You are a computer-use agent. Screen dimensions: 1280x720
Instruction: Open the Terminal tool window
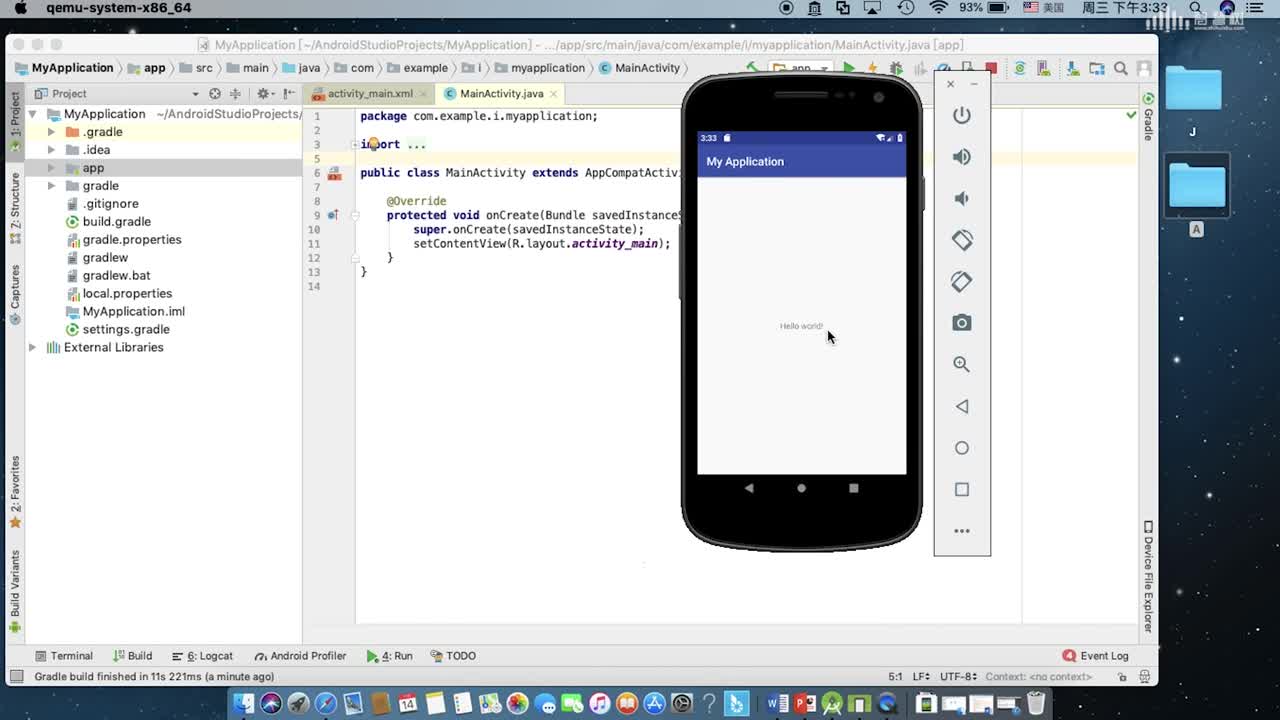click(63, 656)
